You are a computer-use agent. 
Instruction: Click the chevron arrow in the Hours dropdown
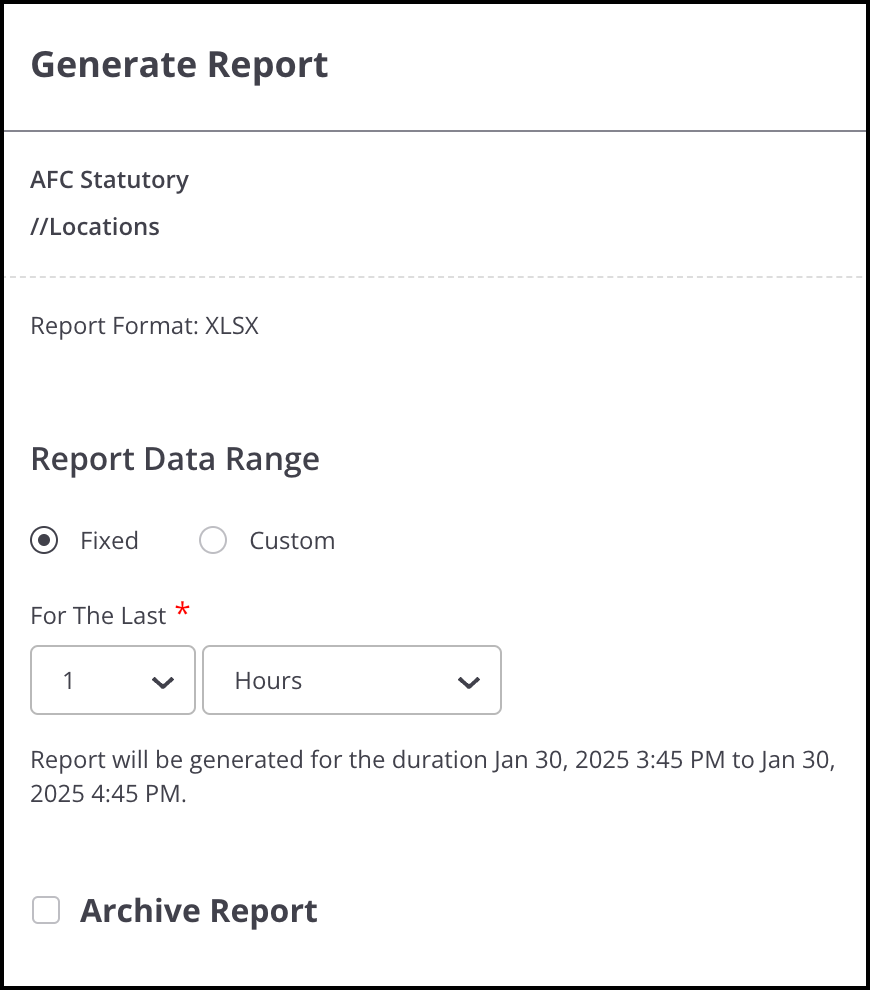[468, 682]
